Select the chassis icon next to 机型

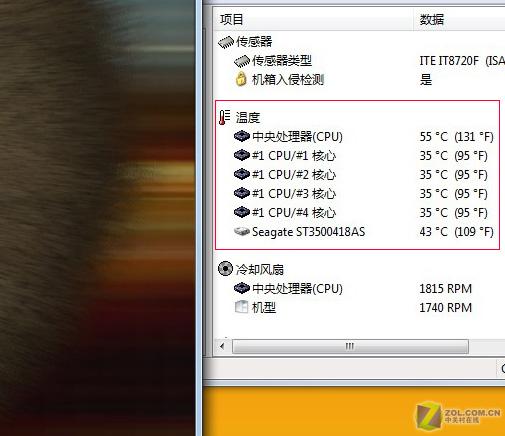pyautogui.click(x=241, y=307)
